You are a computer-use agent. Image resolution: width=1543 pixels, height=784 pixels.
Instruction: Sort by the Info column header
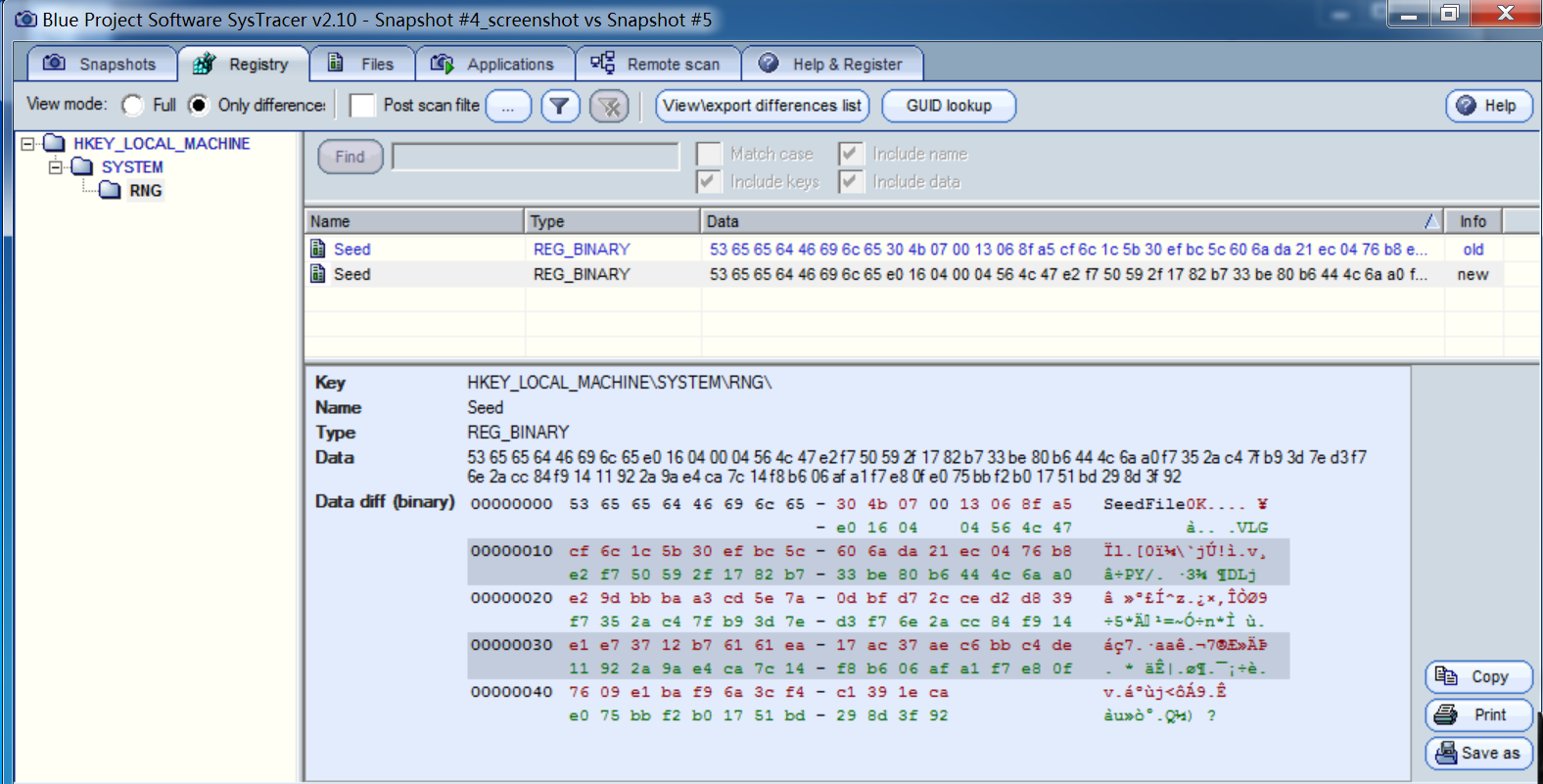click(x=1473, y=221)
